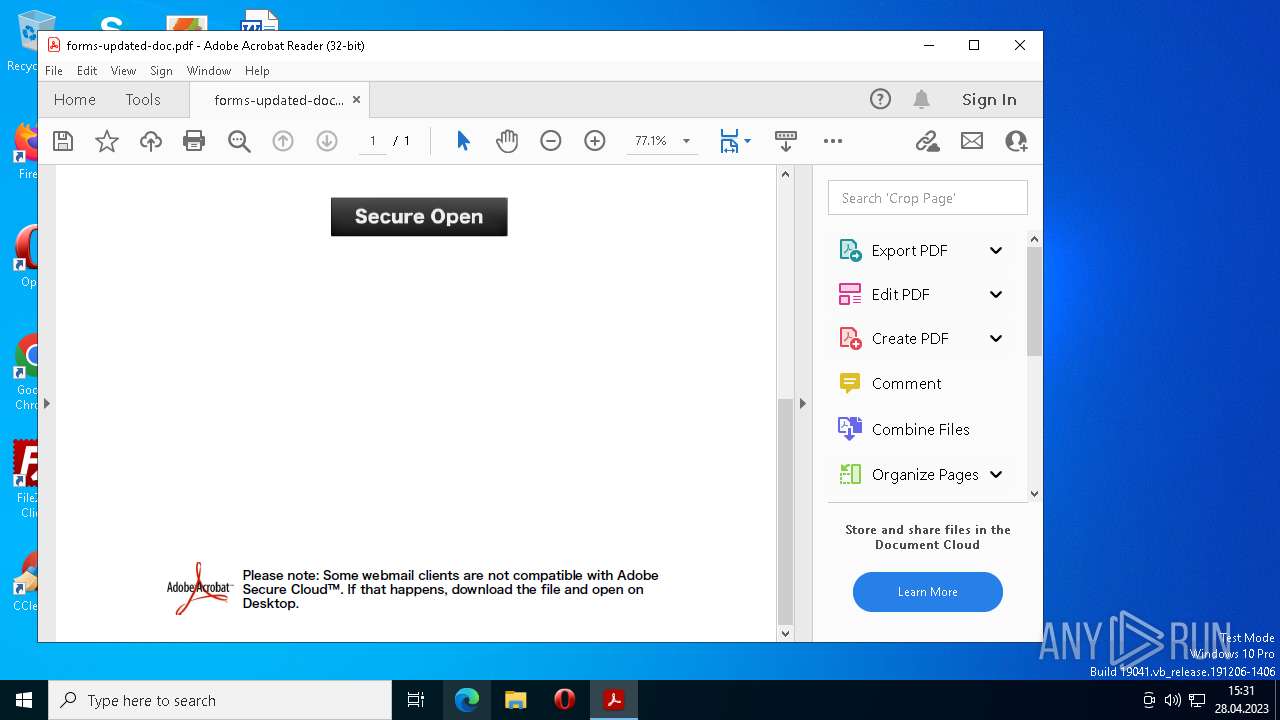Send the file by email envelope icon
Image resolution: width=1280 pixels, height=720 pixels.
[x=972, y=141]
